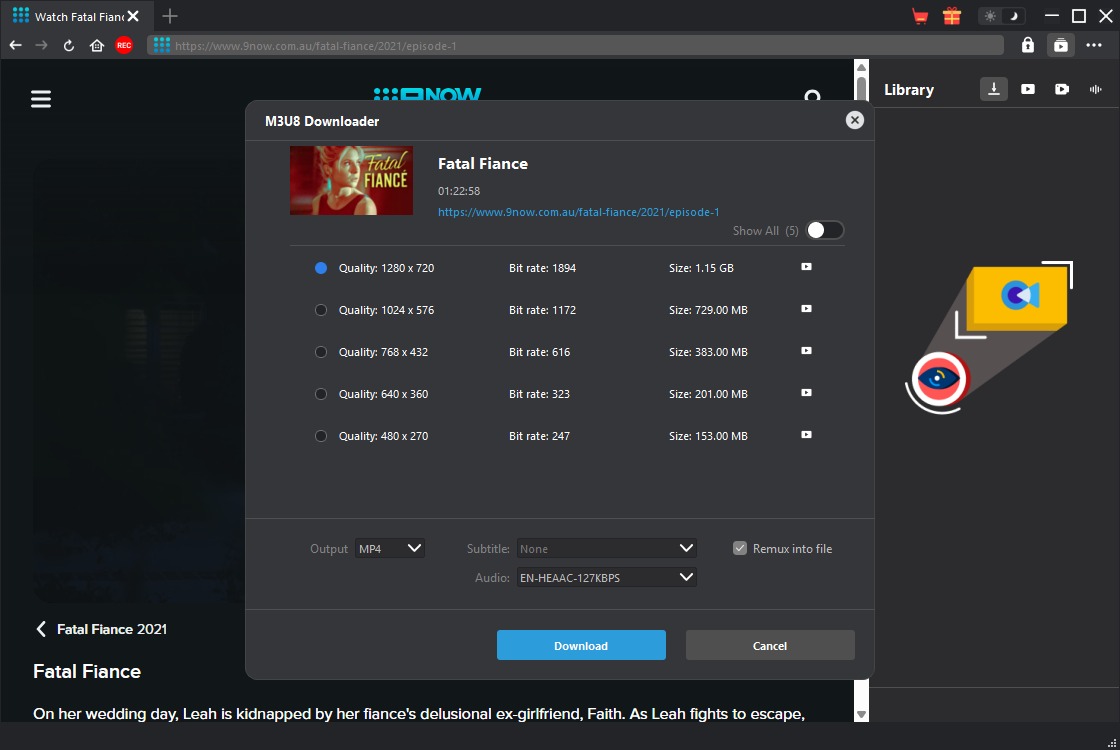Click the gift box icon

tap(951, 16)
